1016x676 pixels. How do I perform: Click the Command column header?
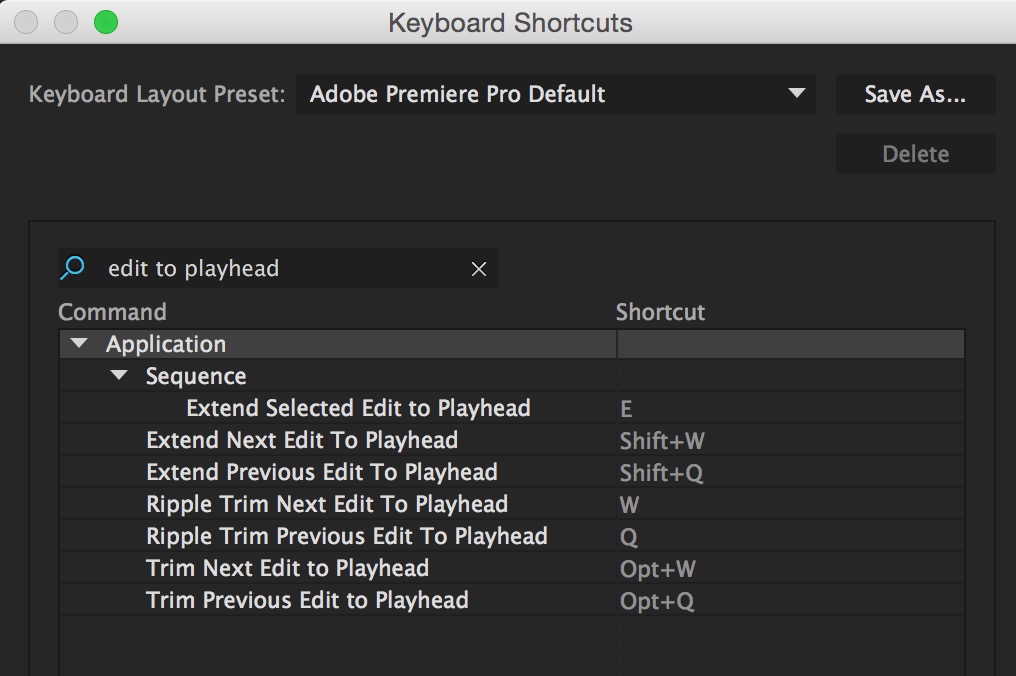112,312
